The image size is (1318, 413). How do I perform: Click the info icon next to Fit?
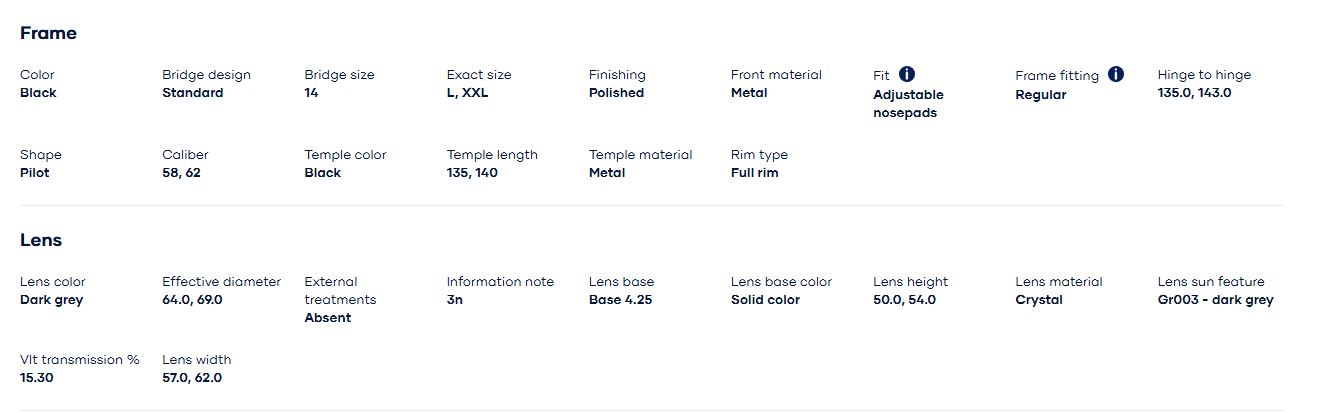click(907, 74)
